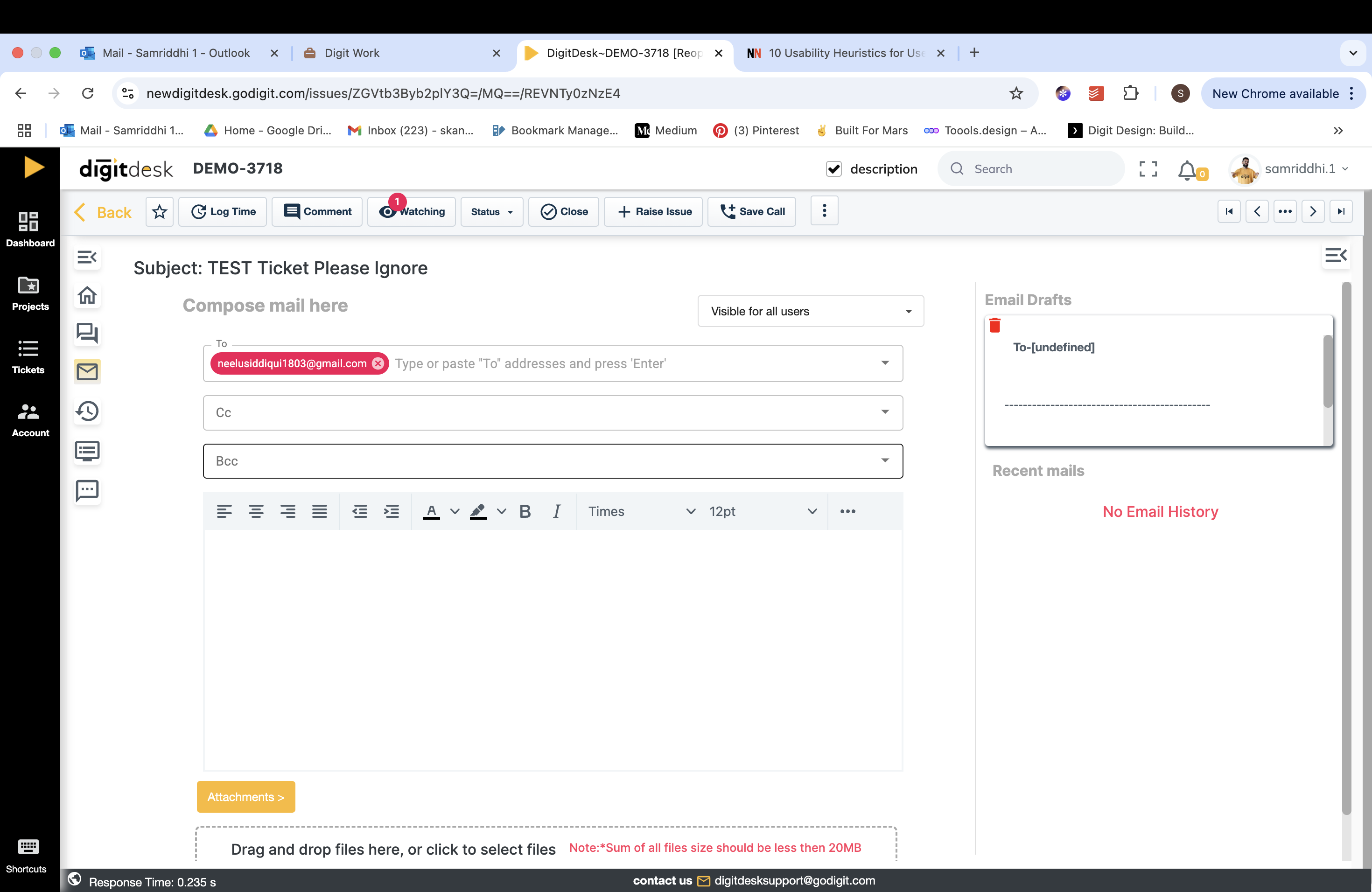Click the ticket search field
The width and height of the screenshot is (1372, 892).
[x=1031, y=169]
